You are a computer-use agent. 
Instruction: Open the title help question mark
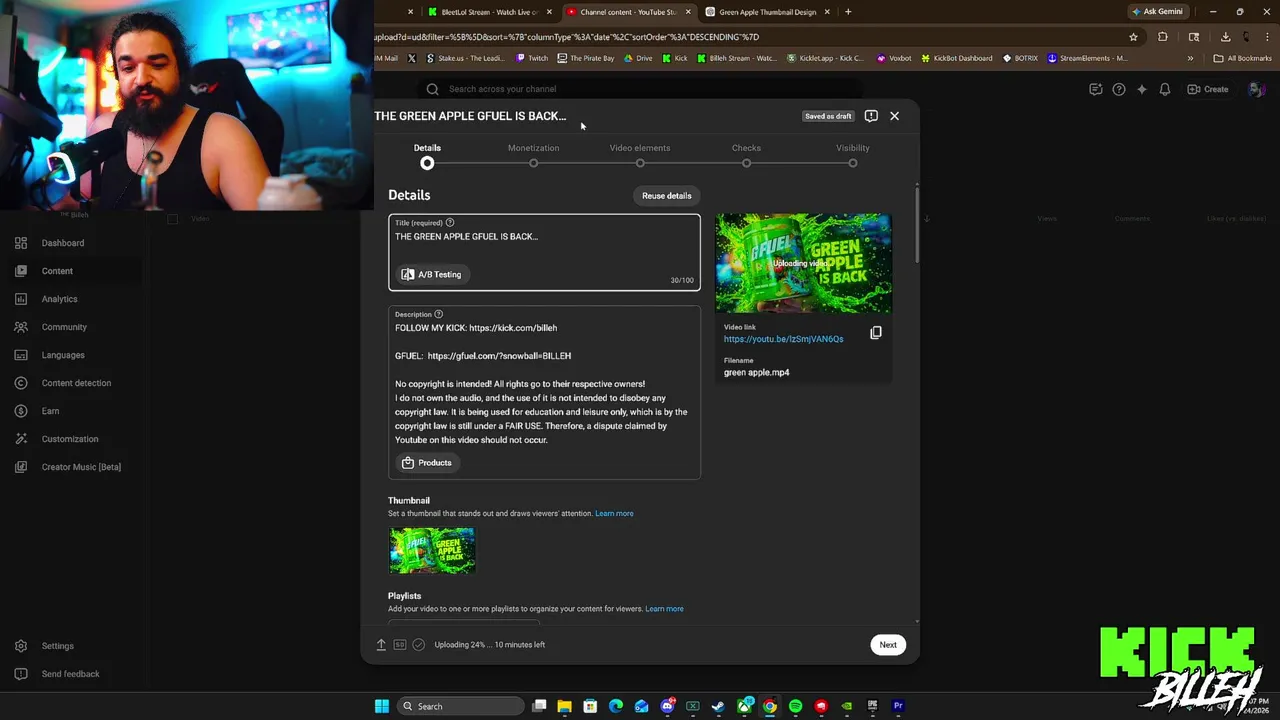pos(450,222)
